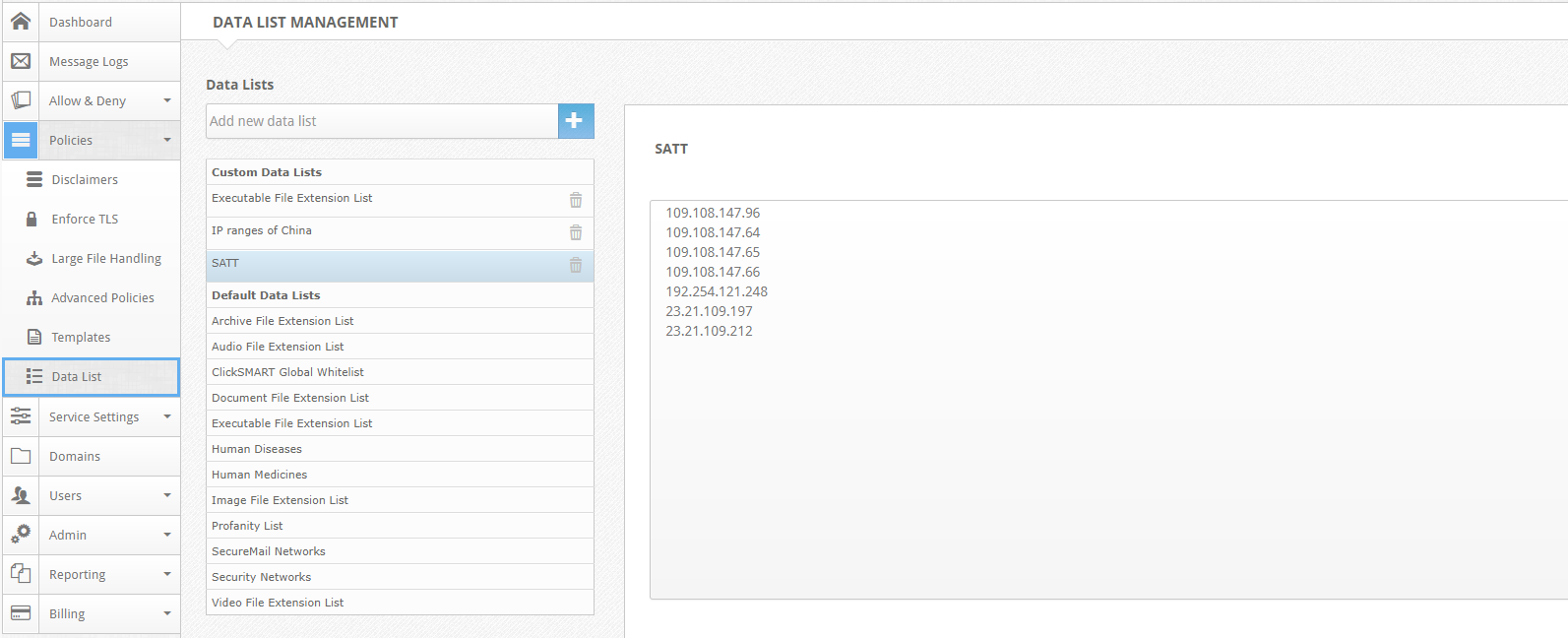Click the Advanced Policies hierarchy icon
This screenshot has height=638, width=1568.
(x=34, y=297)
